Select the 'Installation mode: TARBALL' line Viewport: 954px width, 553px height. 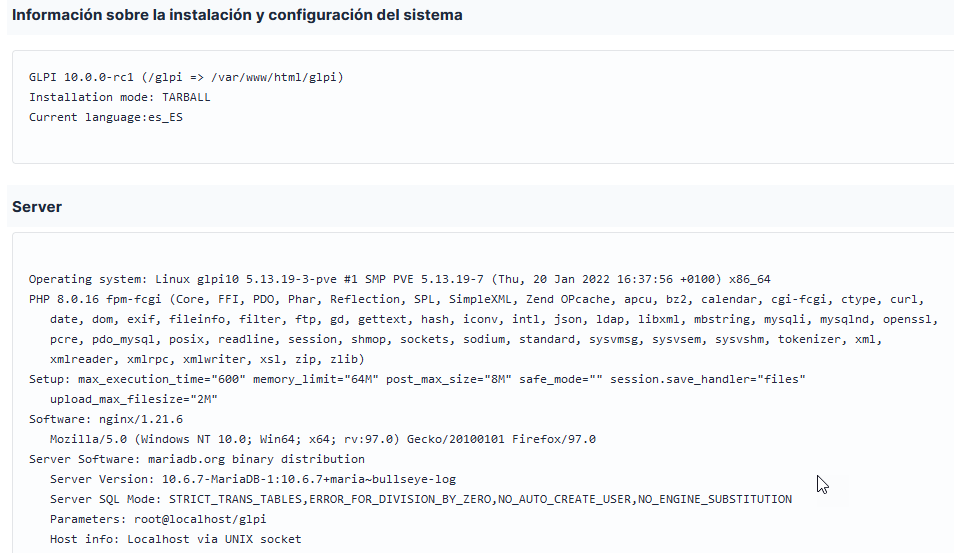(120, 97)
